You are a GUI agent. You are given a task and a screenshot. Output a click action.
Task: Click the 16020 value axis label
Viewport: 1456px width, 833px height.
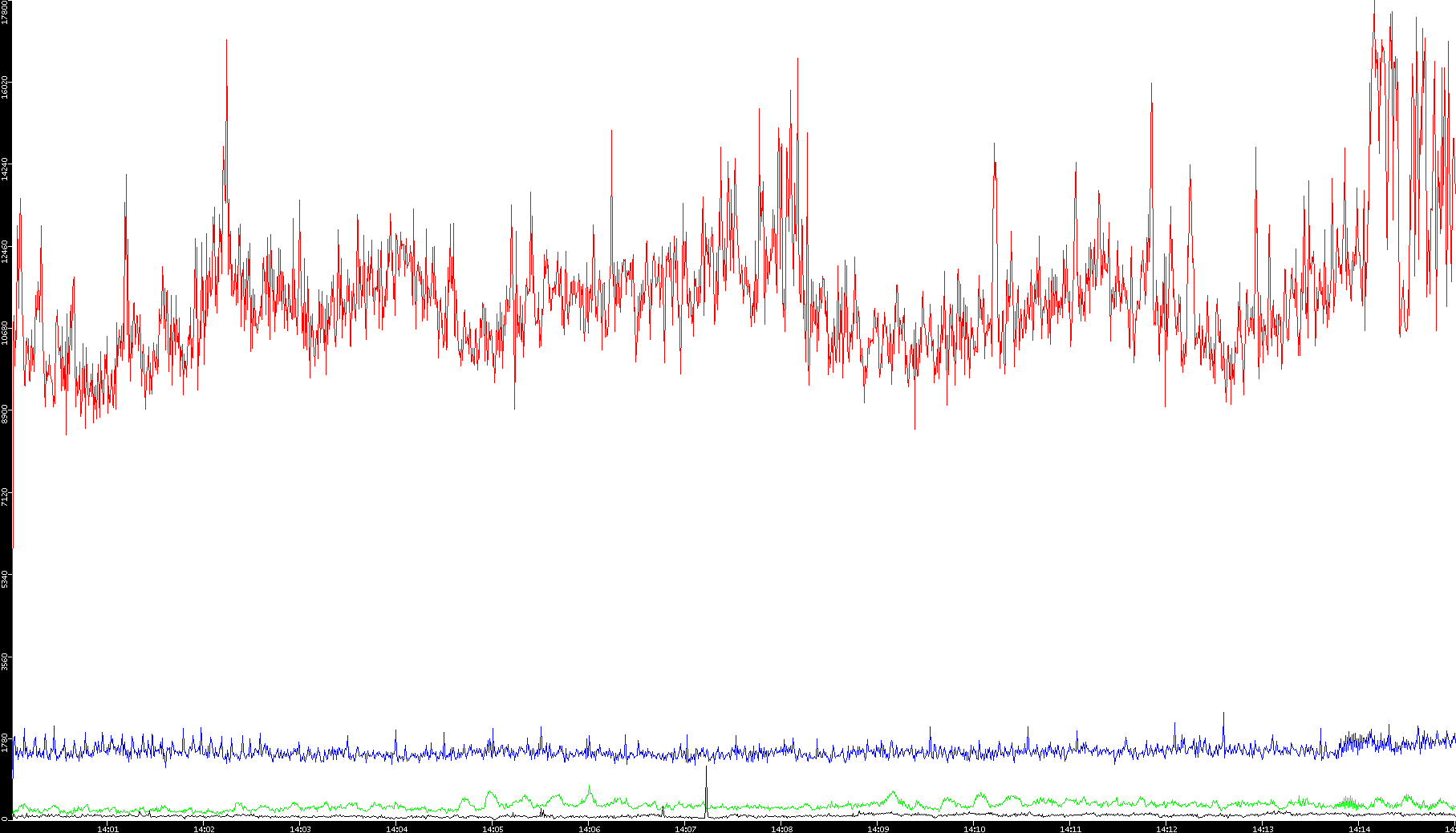[5, 87]
